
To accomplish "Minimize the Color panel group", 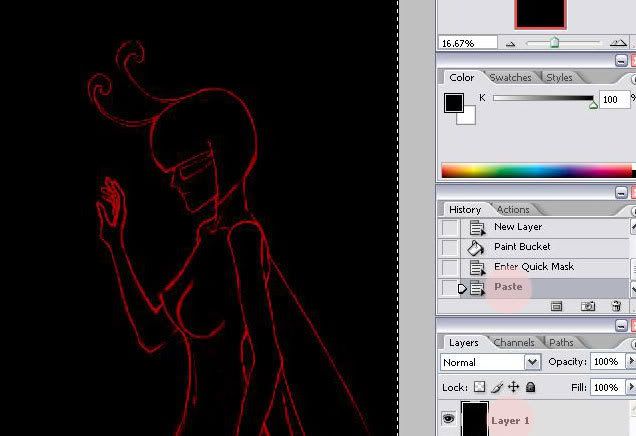I will tap(621, 61).
